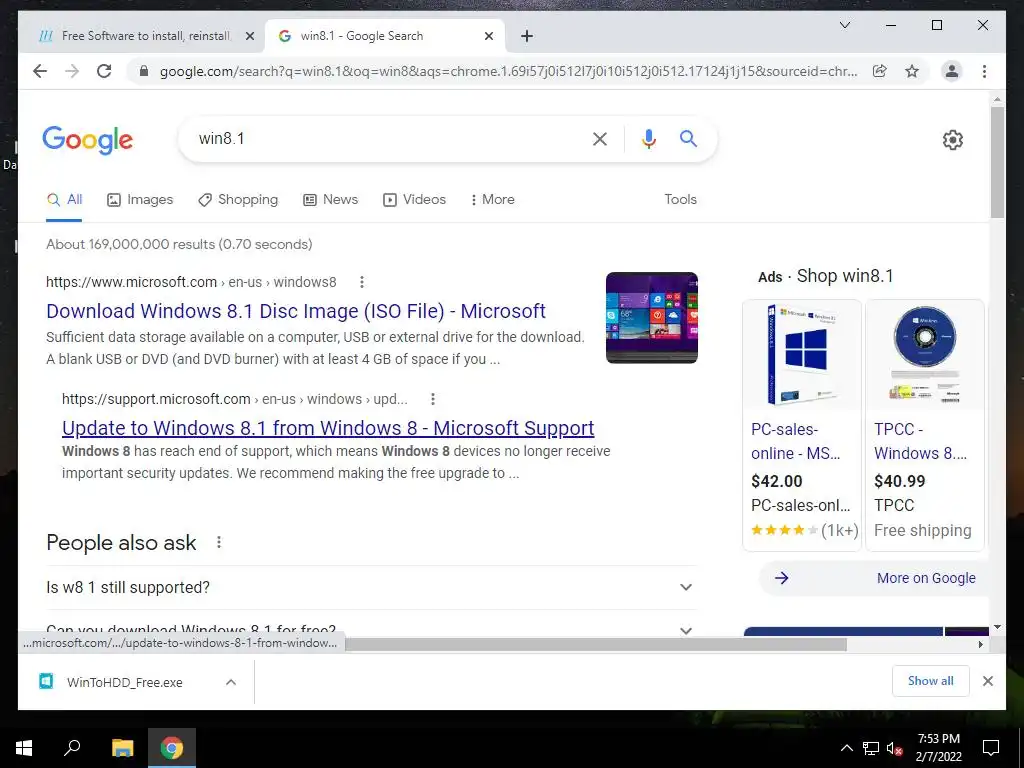The height and width of the screenshot is (768, 1024).
Task: Open Google quick settings gear
Action: [x=953, y=140]
